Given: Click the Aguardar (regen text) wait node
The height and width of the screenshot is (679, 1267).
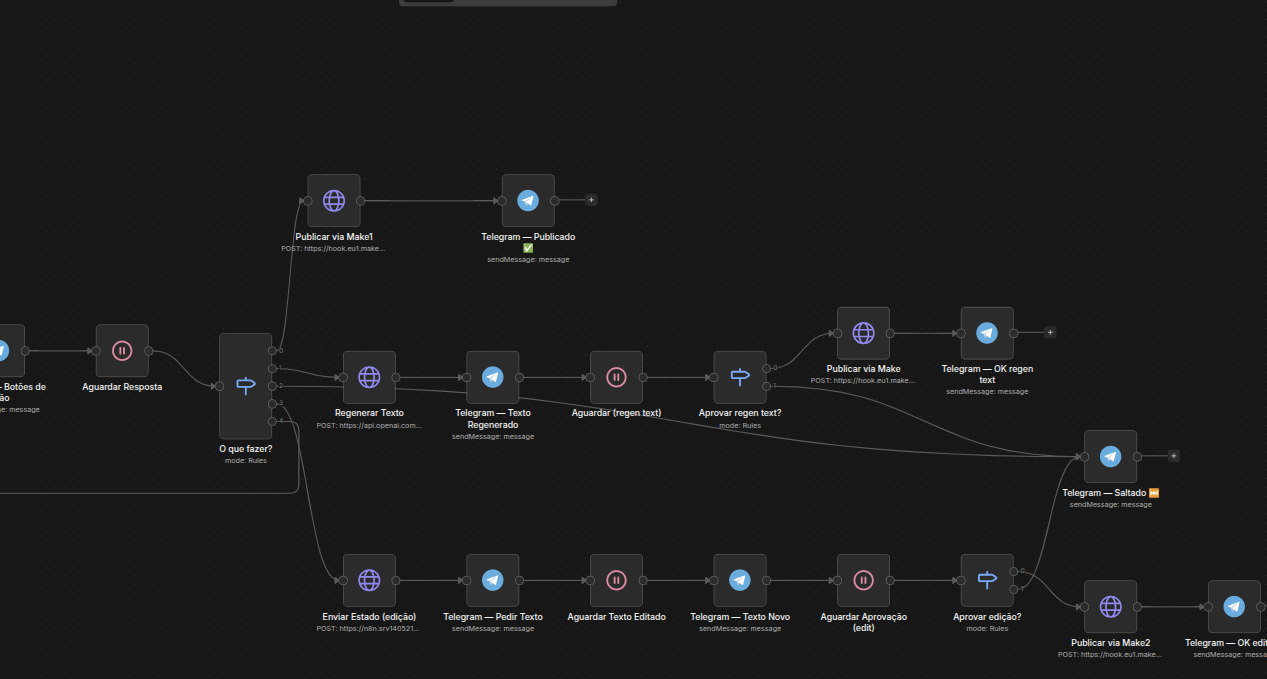Looking at the screenshot, I should point(616,377).
